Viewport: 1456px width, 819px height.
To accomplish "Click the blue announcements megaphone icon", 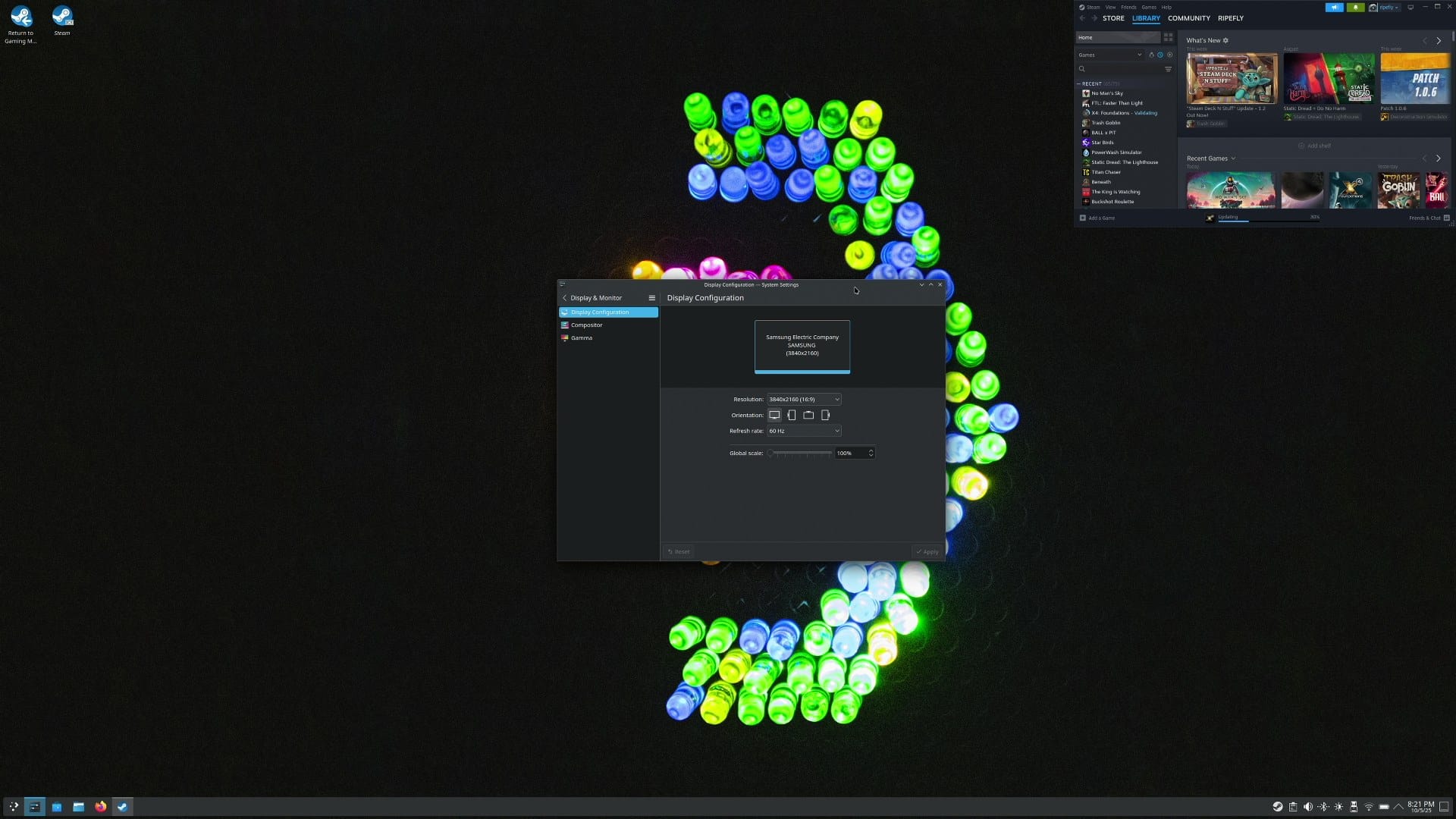I will [1335, 8].
